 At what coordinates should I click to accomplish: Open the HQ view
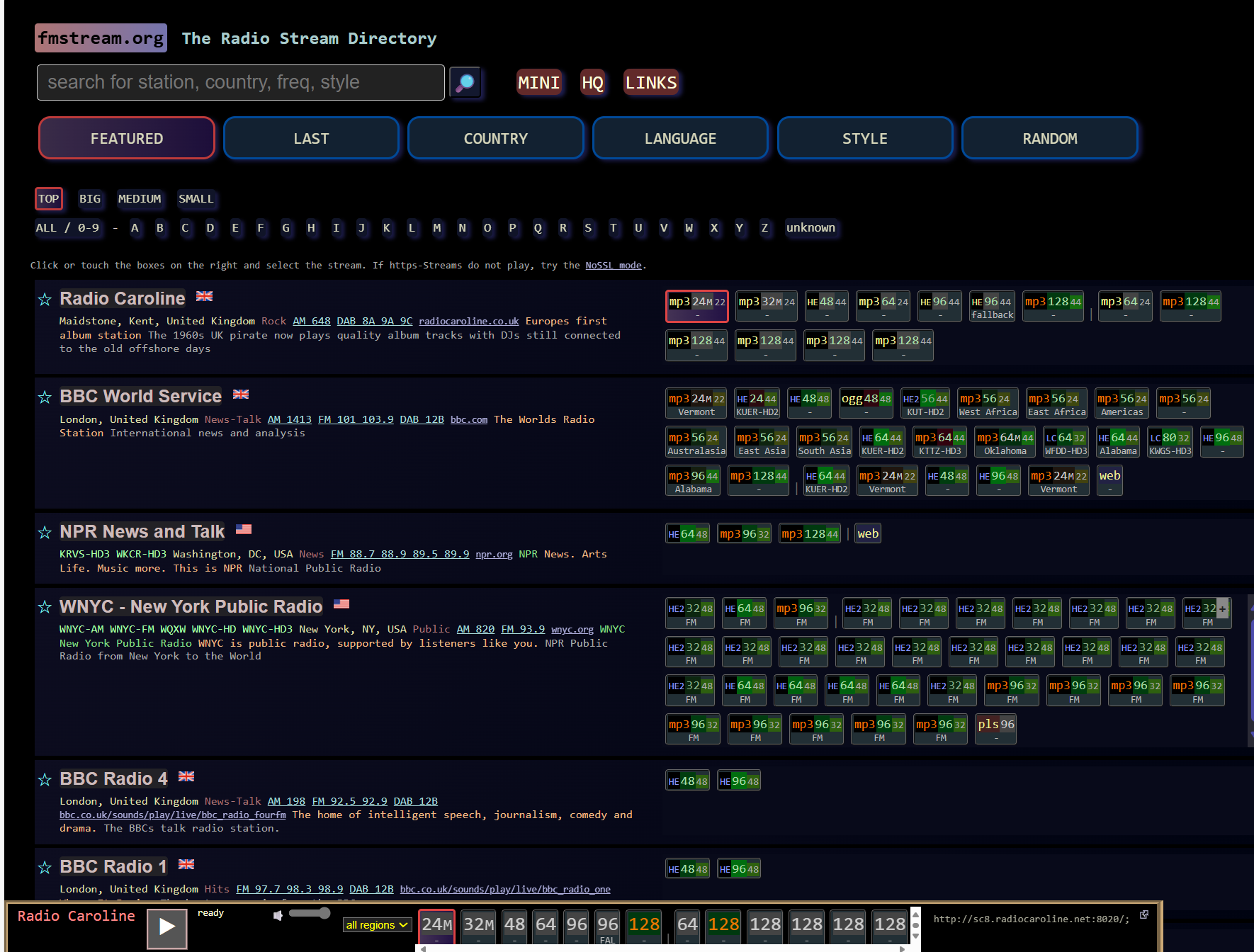[593, 83]
